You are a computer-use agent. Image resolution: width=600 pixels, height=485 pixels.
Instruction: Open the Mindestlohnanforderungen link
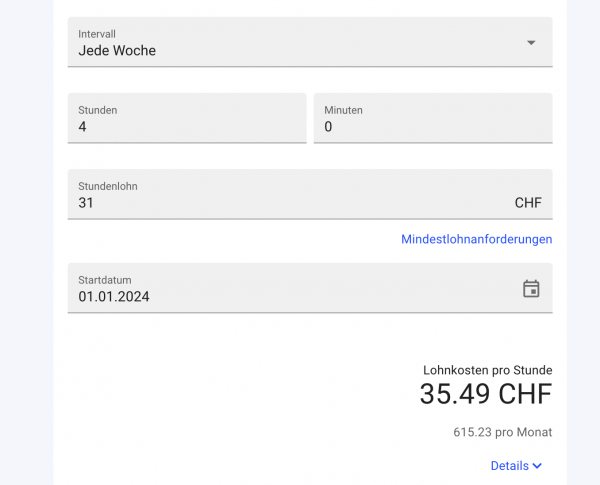point(476,239)
